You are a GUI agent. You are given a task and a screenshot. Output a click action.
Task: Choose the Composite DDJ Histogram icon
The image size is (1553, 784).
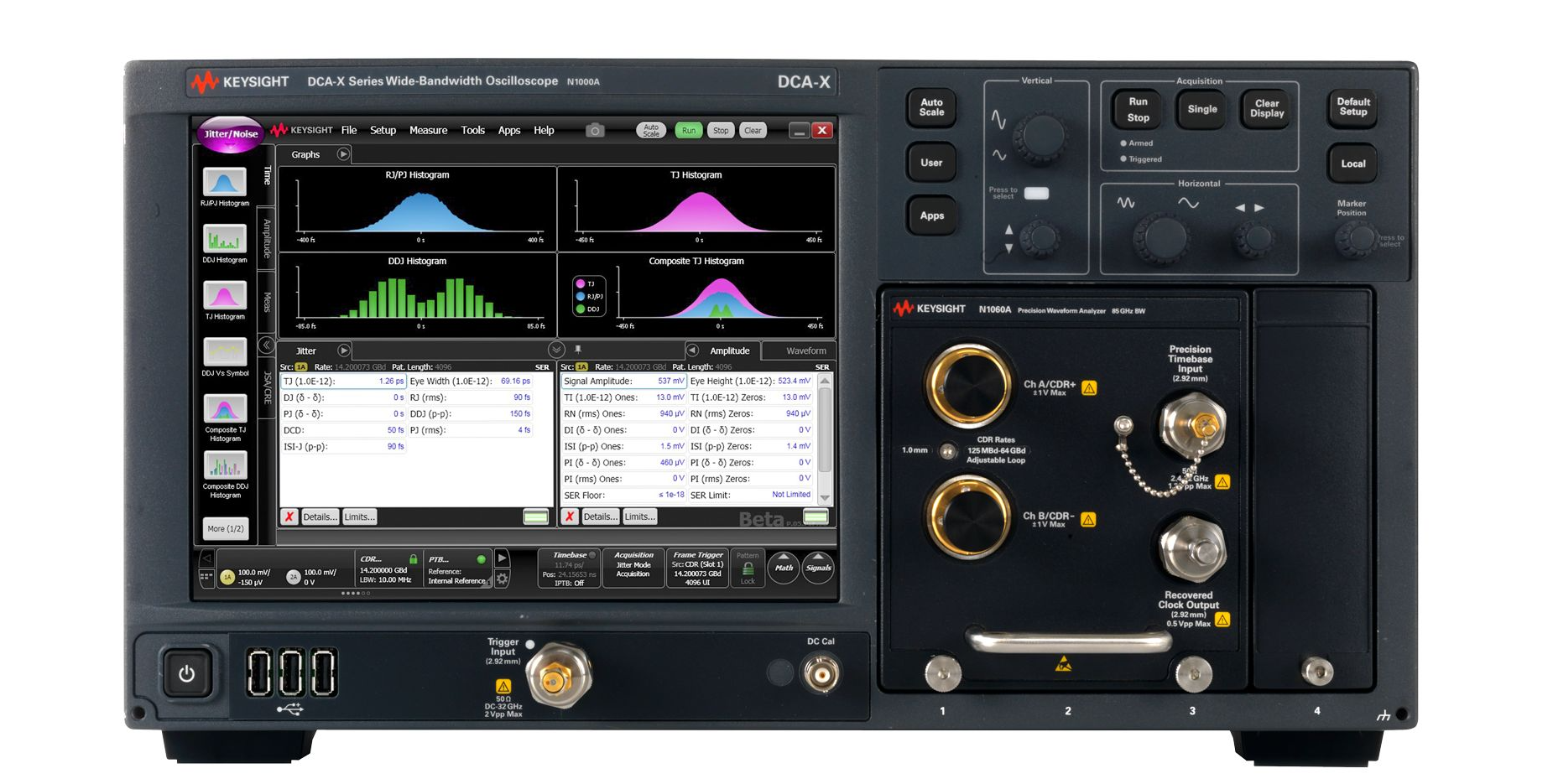coord(224,465)
